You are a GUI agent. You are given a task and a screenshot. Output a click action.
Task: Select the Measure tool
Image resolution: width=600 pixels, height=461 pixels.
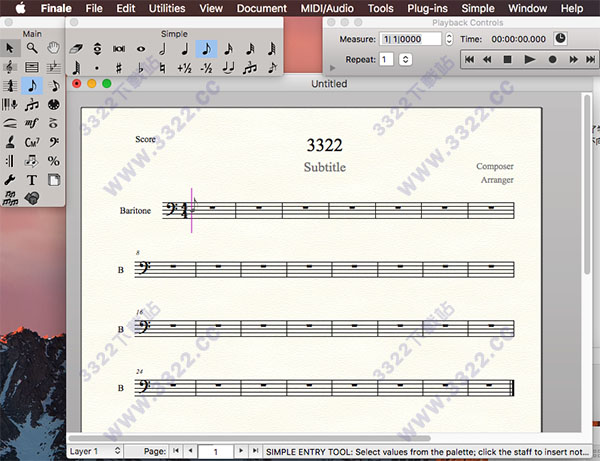tap(32, 67)
